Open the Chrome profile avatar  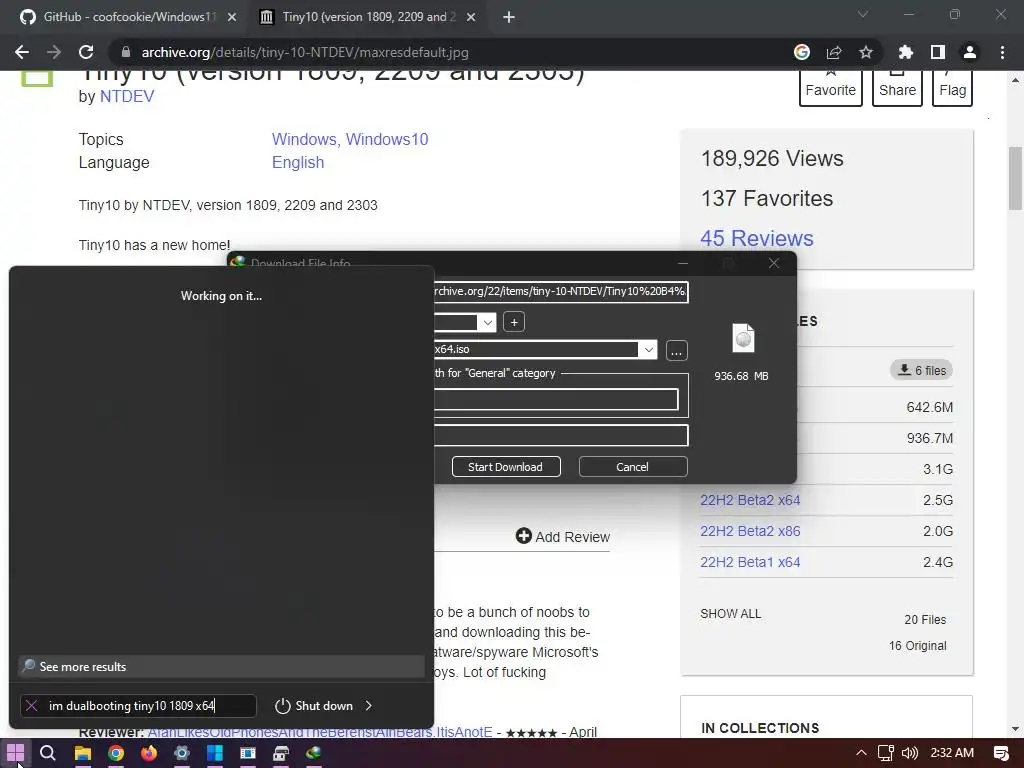970,52
